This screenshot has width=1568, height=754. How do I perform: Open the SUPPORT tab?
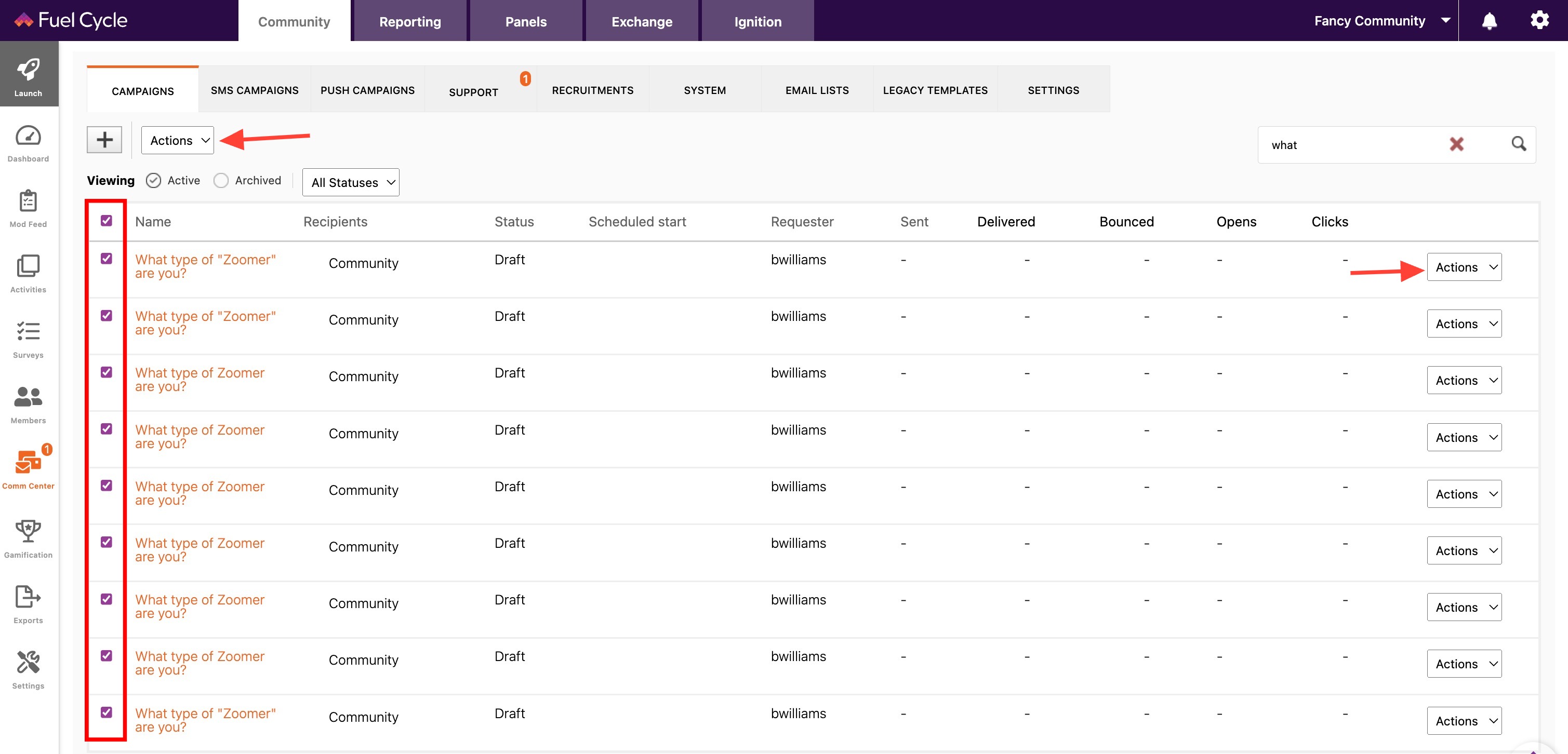point(480,90)
